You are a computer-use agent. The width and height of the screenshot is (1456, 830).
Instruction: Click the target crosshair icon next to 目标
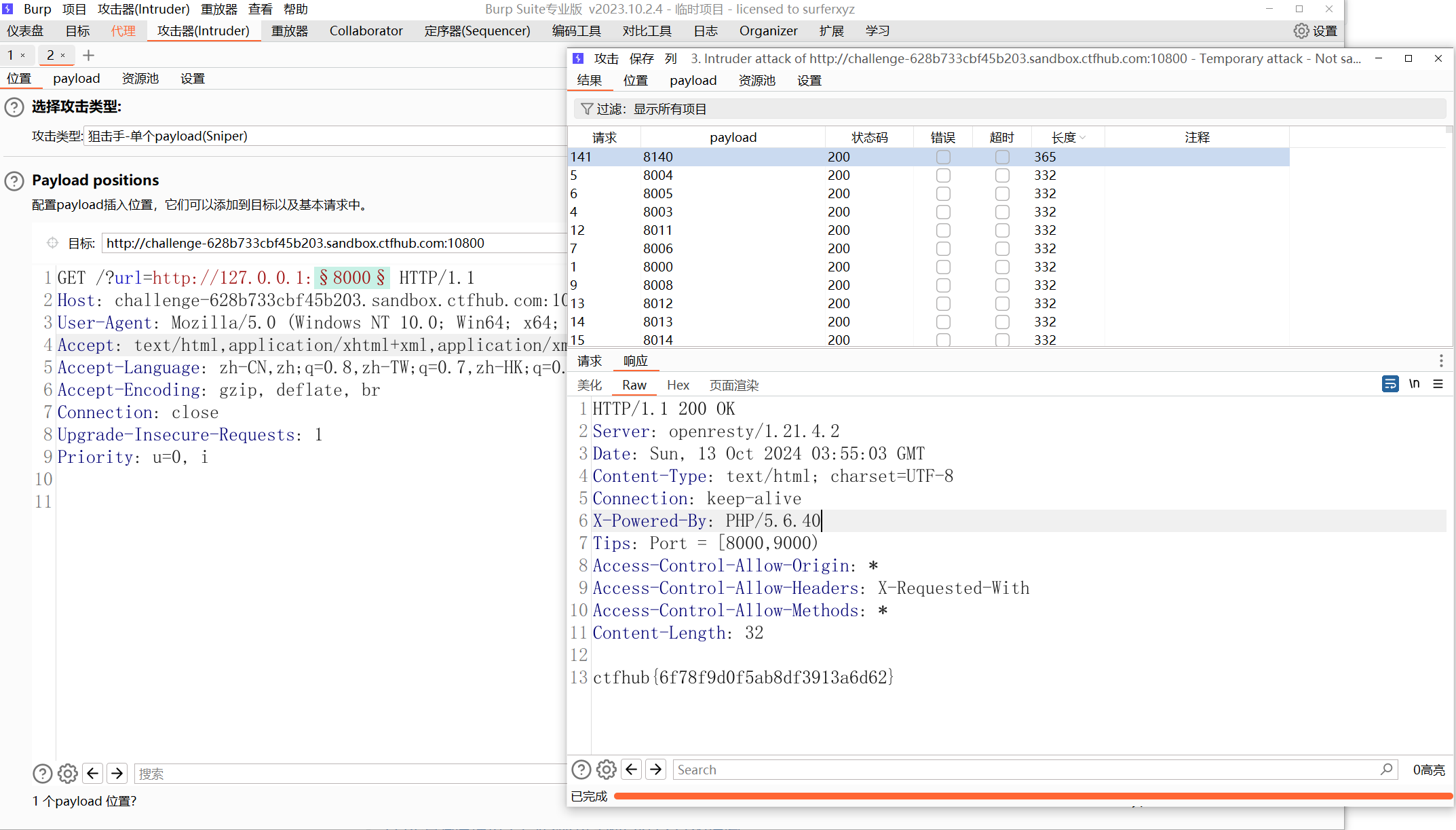[x=52, y=243]
